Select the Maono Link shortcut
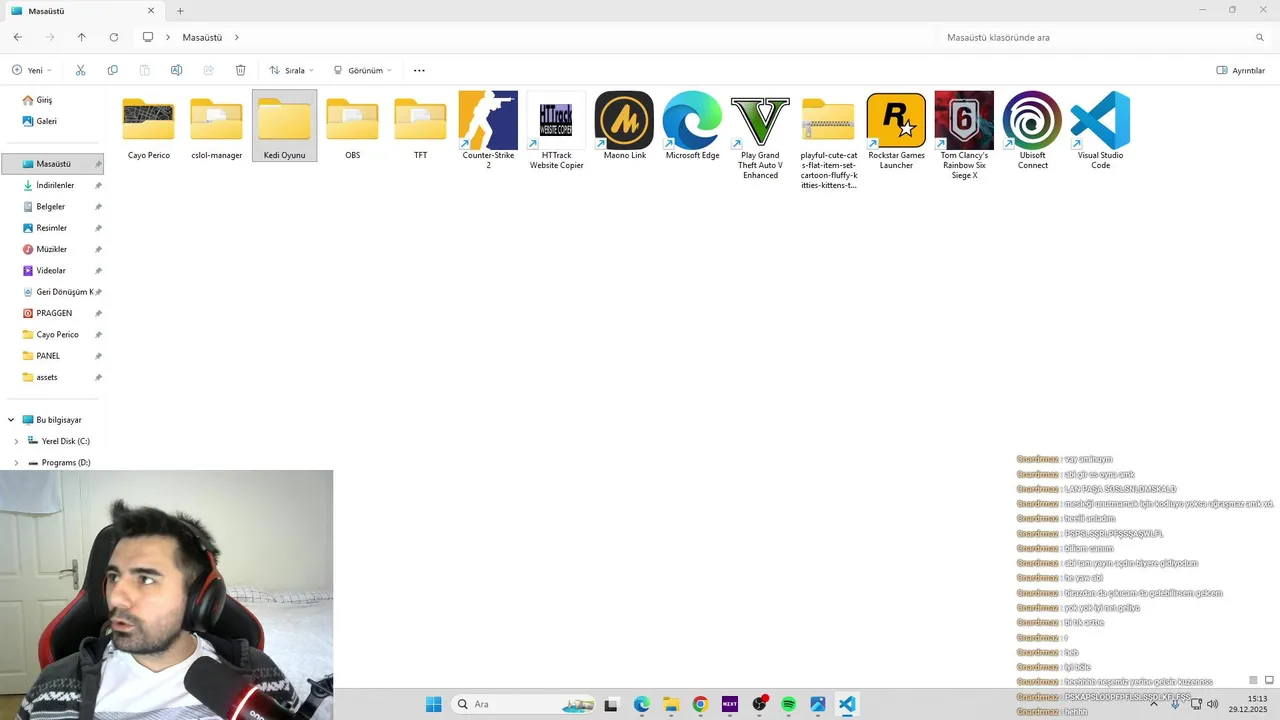This screenshot has height=720, width=1280. 624,126
